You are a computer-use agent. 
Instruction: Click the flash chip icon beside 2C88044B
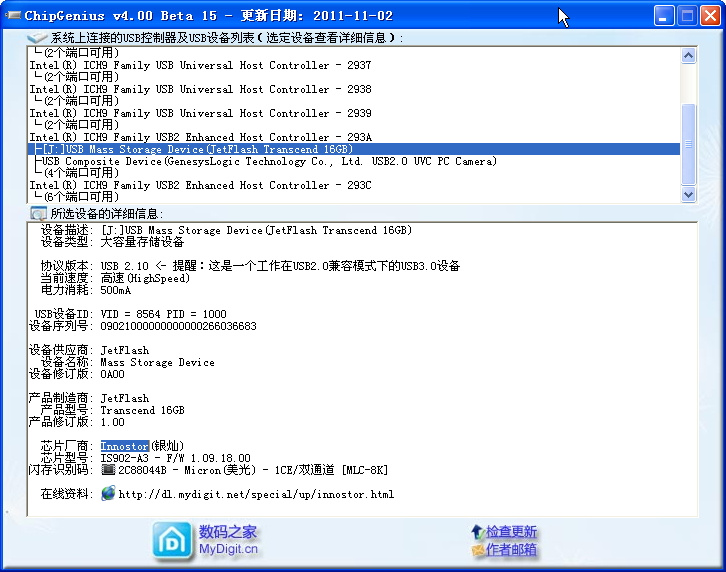coord(108,470)
